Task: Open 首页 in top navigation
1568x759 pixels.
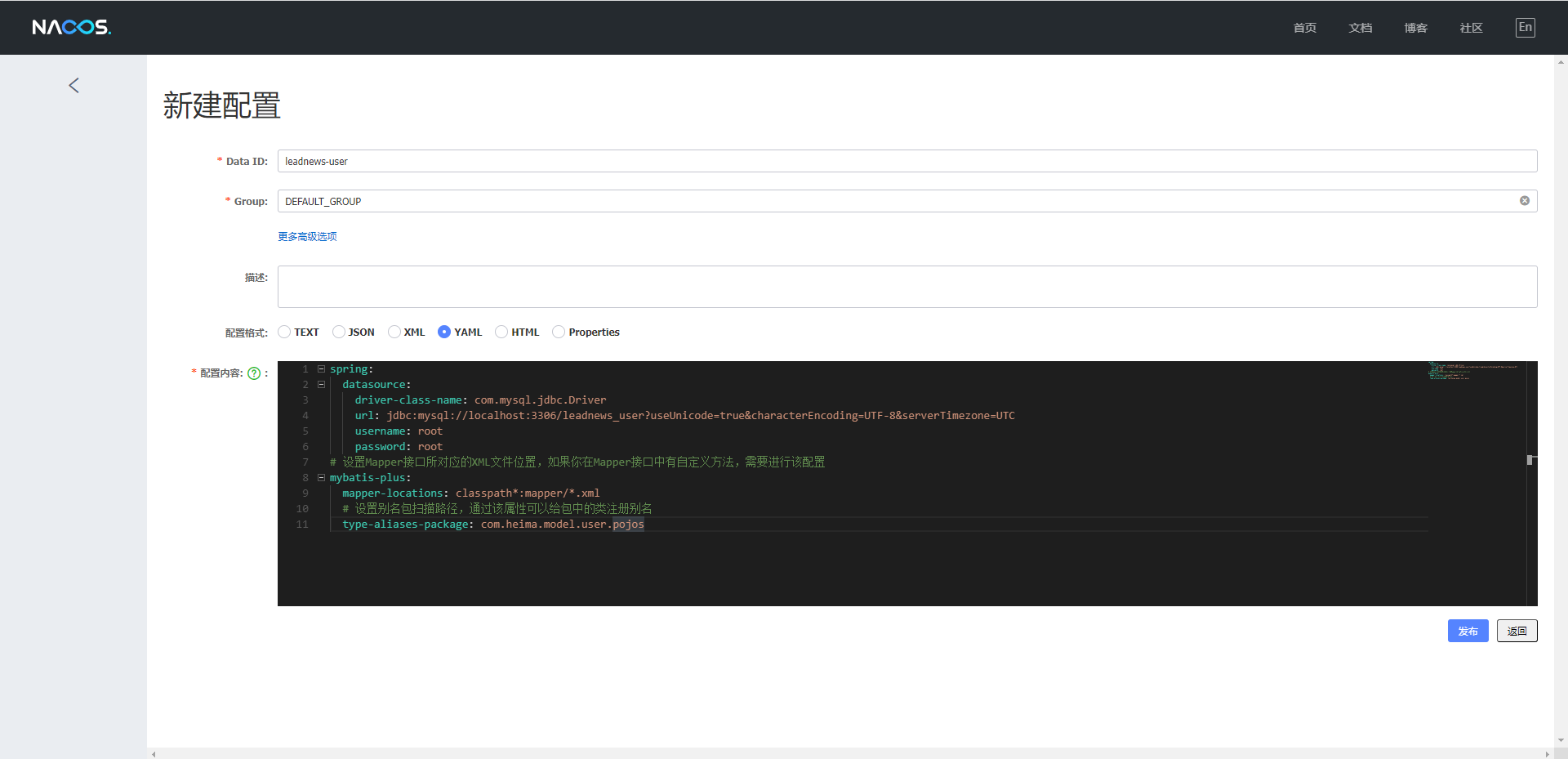Action: point(1304,28)
